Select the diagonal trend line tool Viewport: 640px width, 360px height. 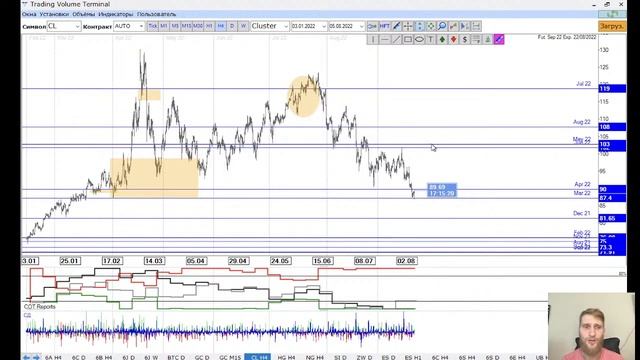click(x=396, y=39)
